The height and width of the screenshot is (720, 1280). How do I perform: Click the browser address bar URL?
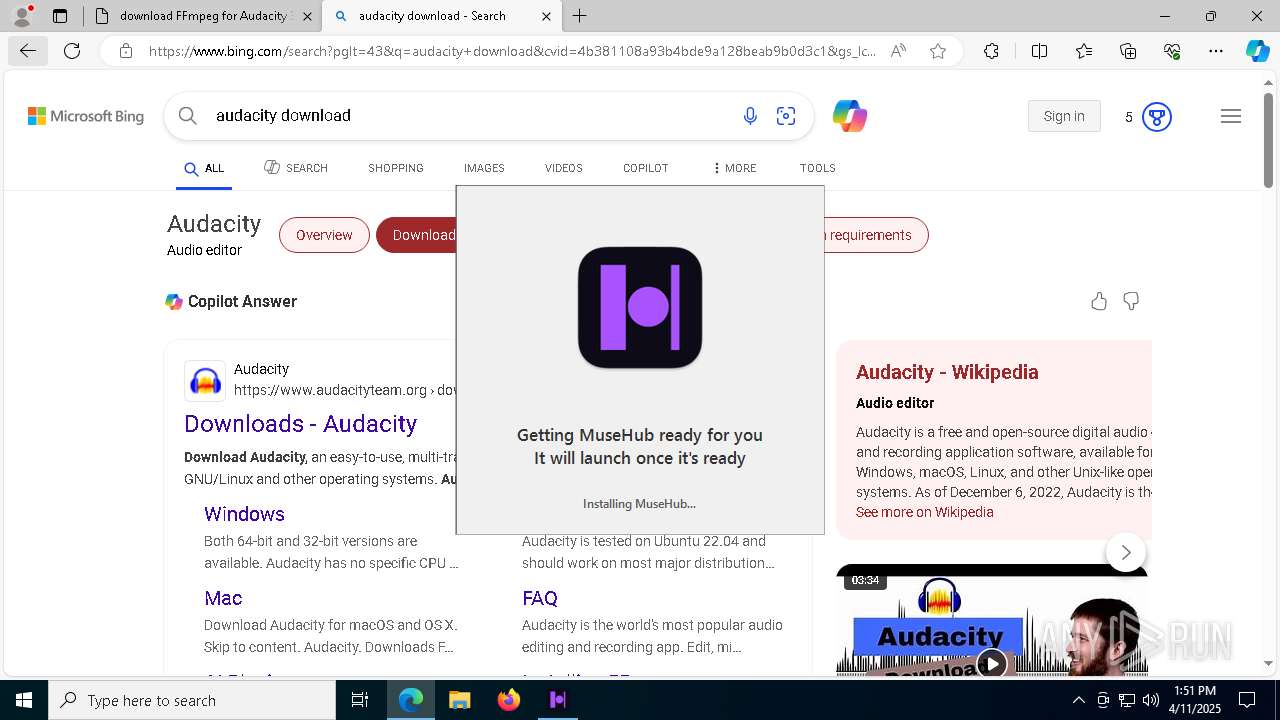pyautogui.click(x=512, y=51)
